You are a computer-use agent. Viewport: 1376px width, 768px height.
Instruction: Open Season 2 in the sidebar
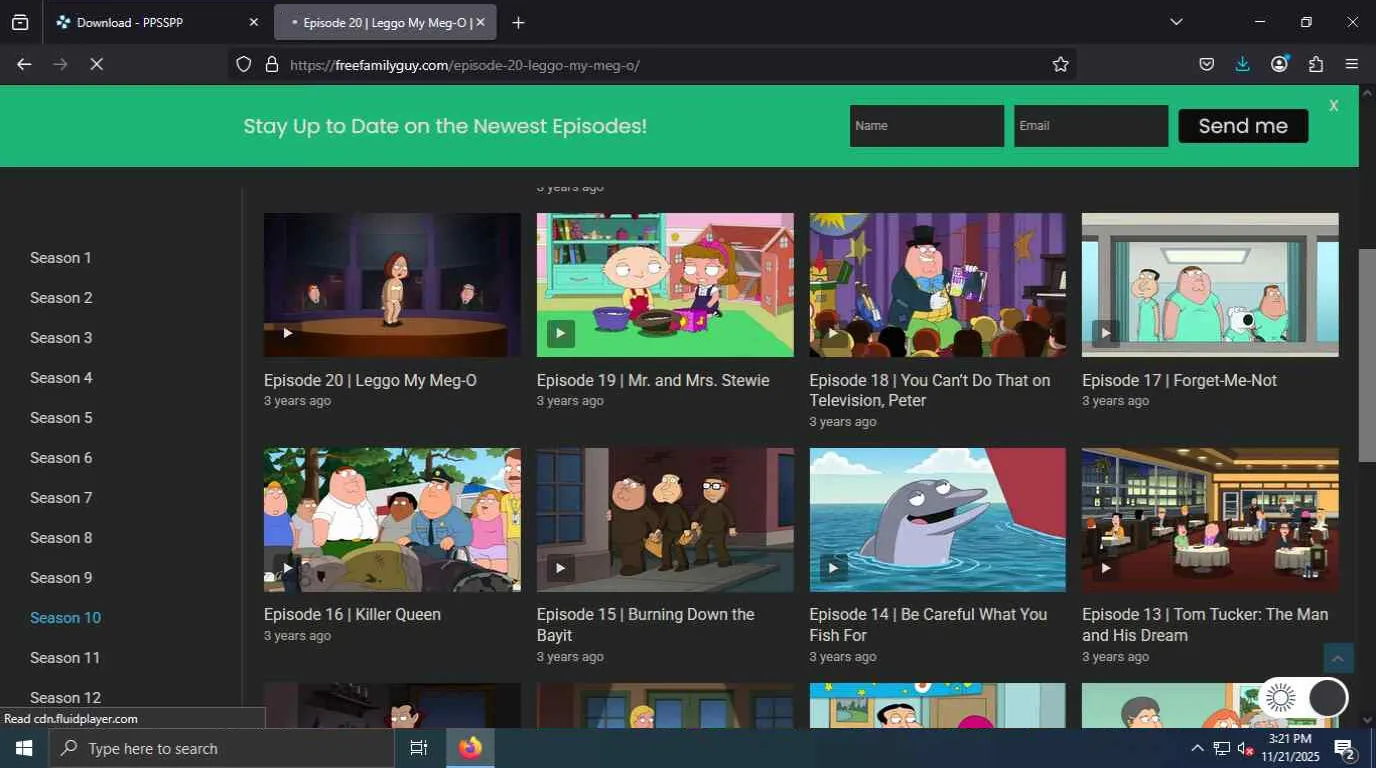[61, 298]
